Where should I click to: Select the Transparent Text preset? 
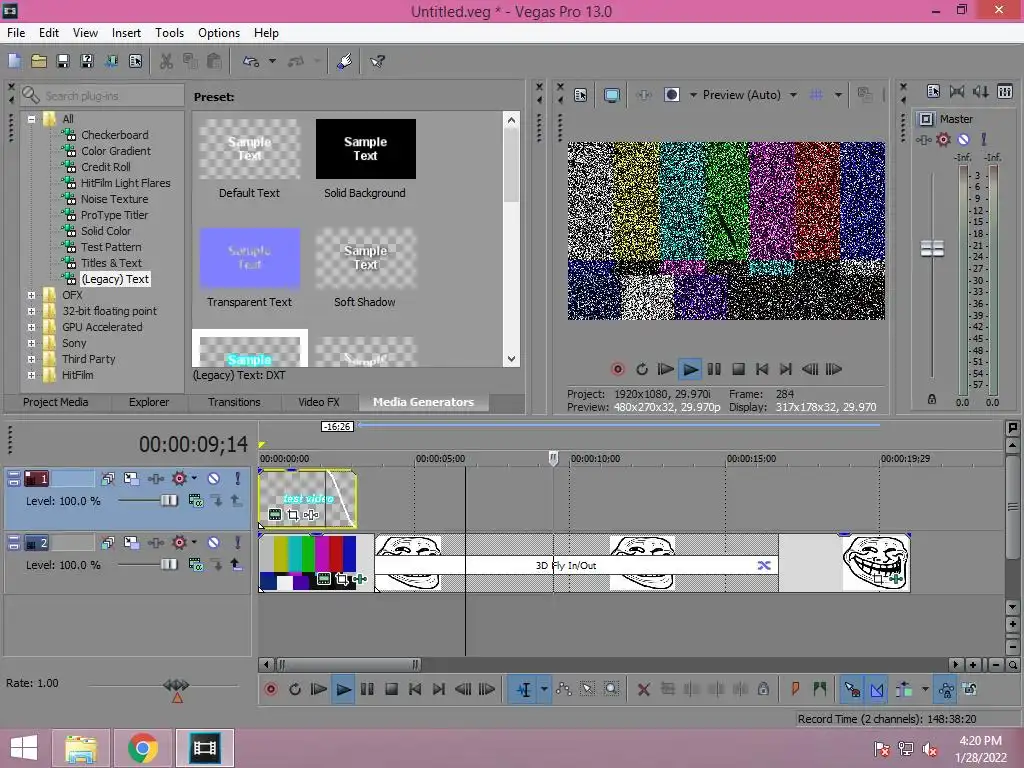click(249, 268)
